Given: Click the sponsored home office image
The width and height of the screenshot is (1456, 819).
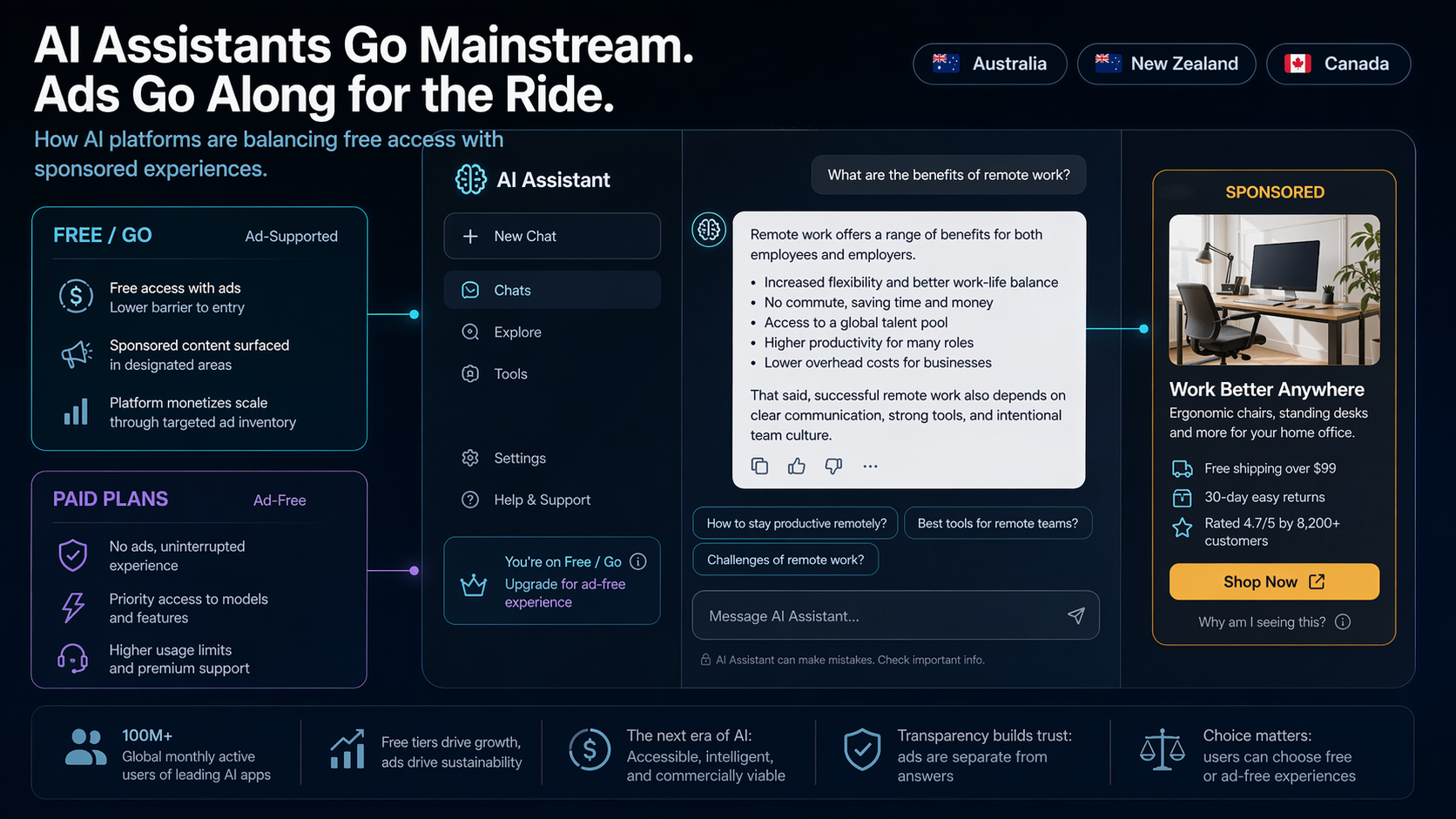Looking at the screenshot, I should (x=1274, y=290).
